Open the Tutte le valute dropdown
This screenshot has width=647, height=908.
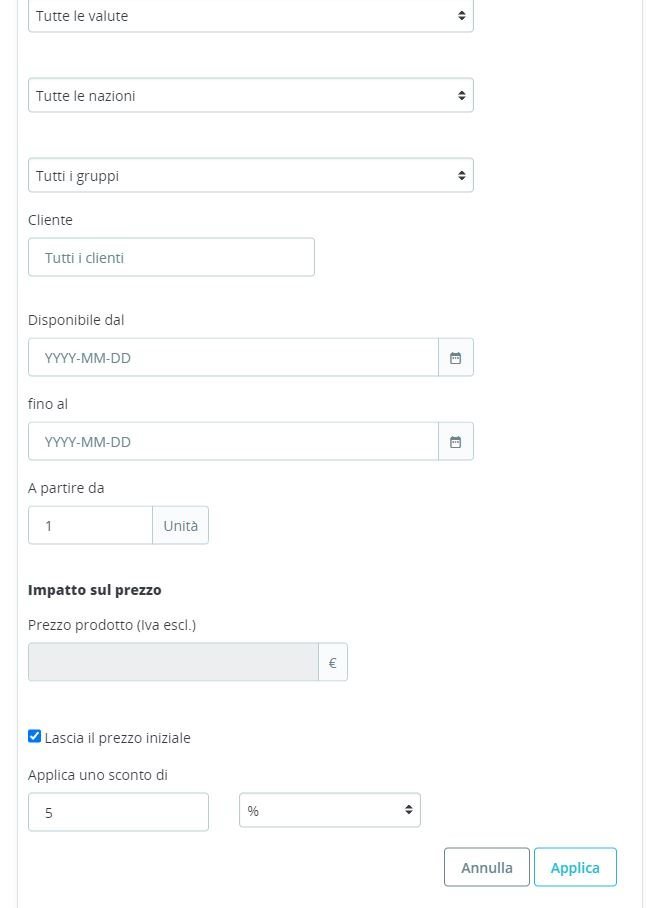tap(251, 16)
